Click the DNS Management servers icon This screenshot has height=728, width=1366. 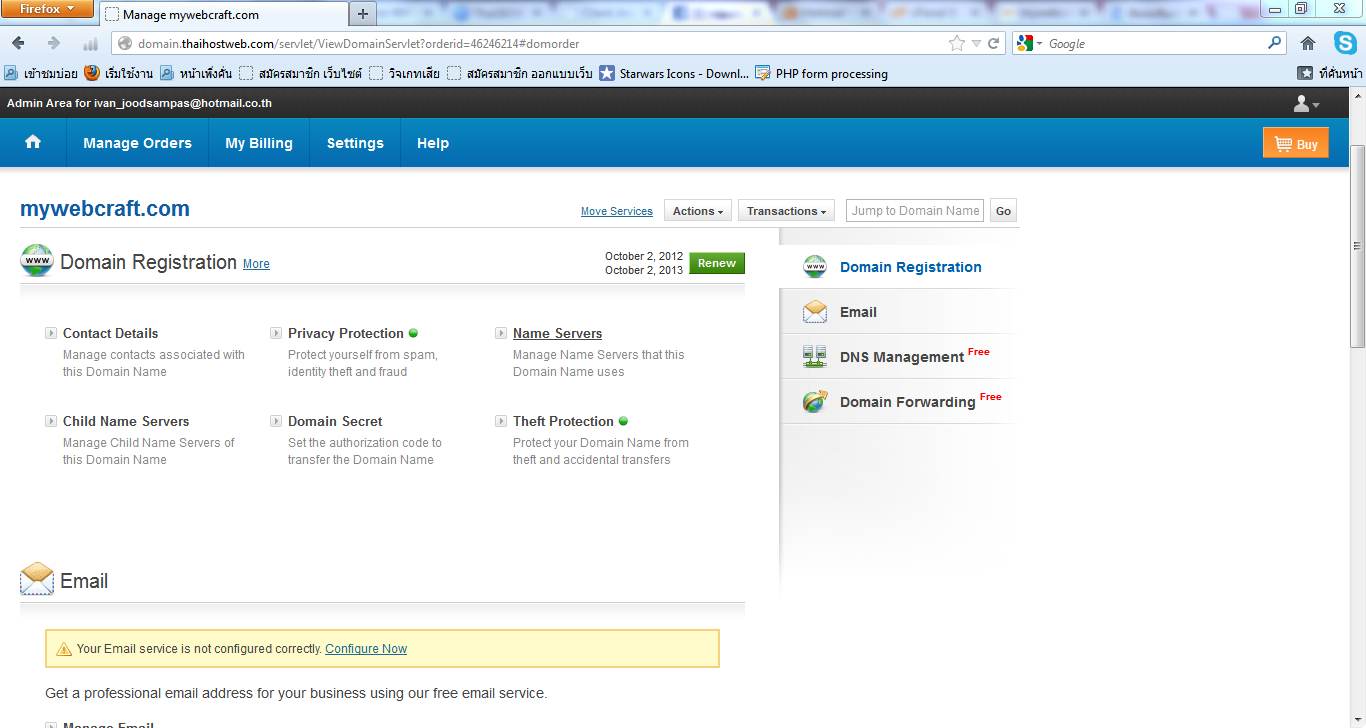tap(815, 357)
